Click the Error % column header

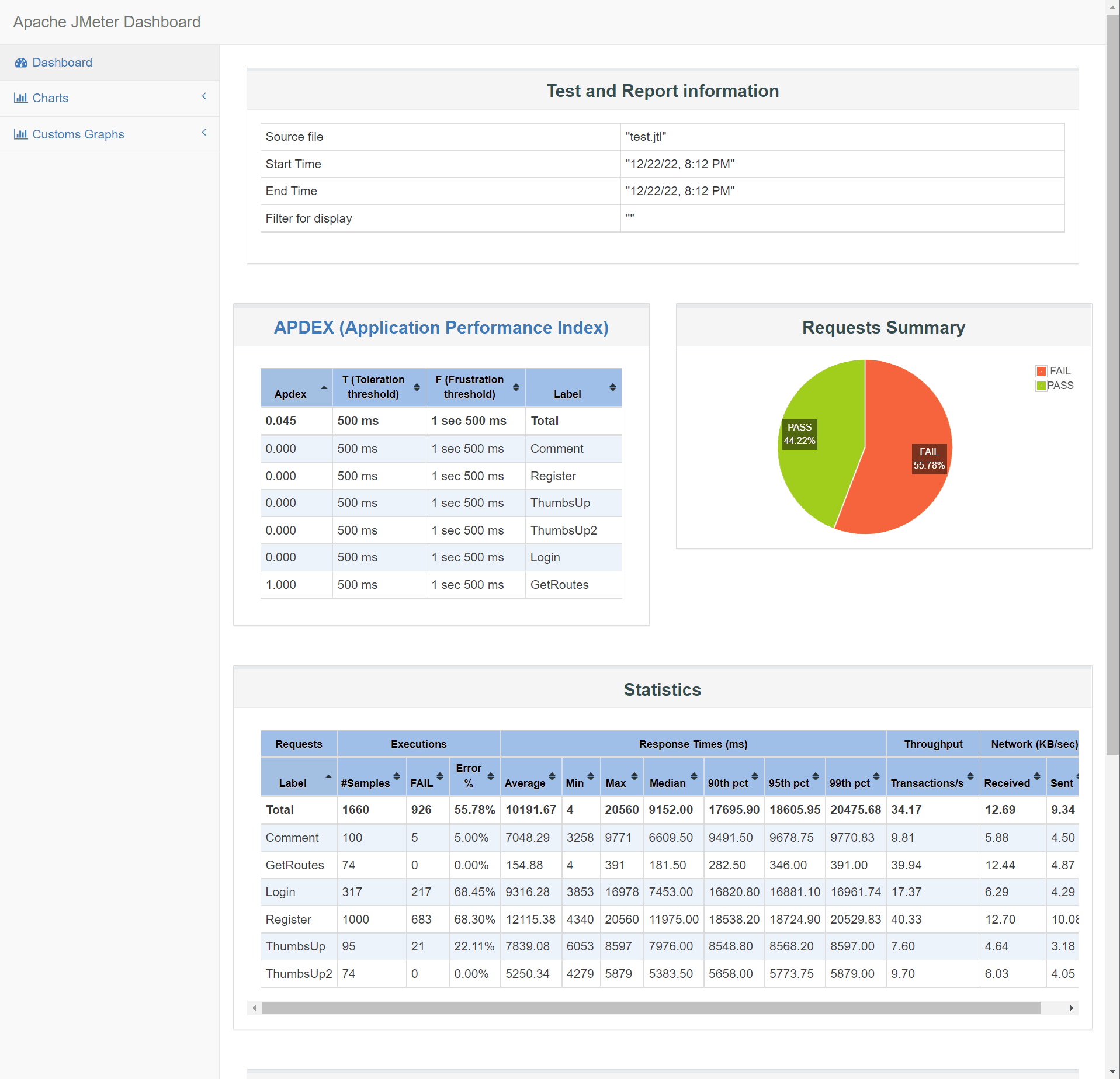pos(474,776)
